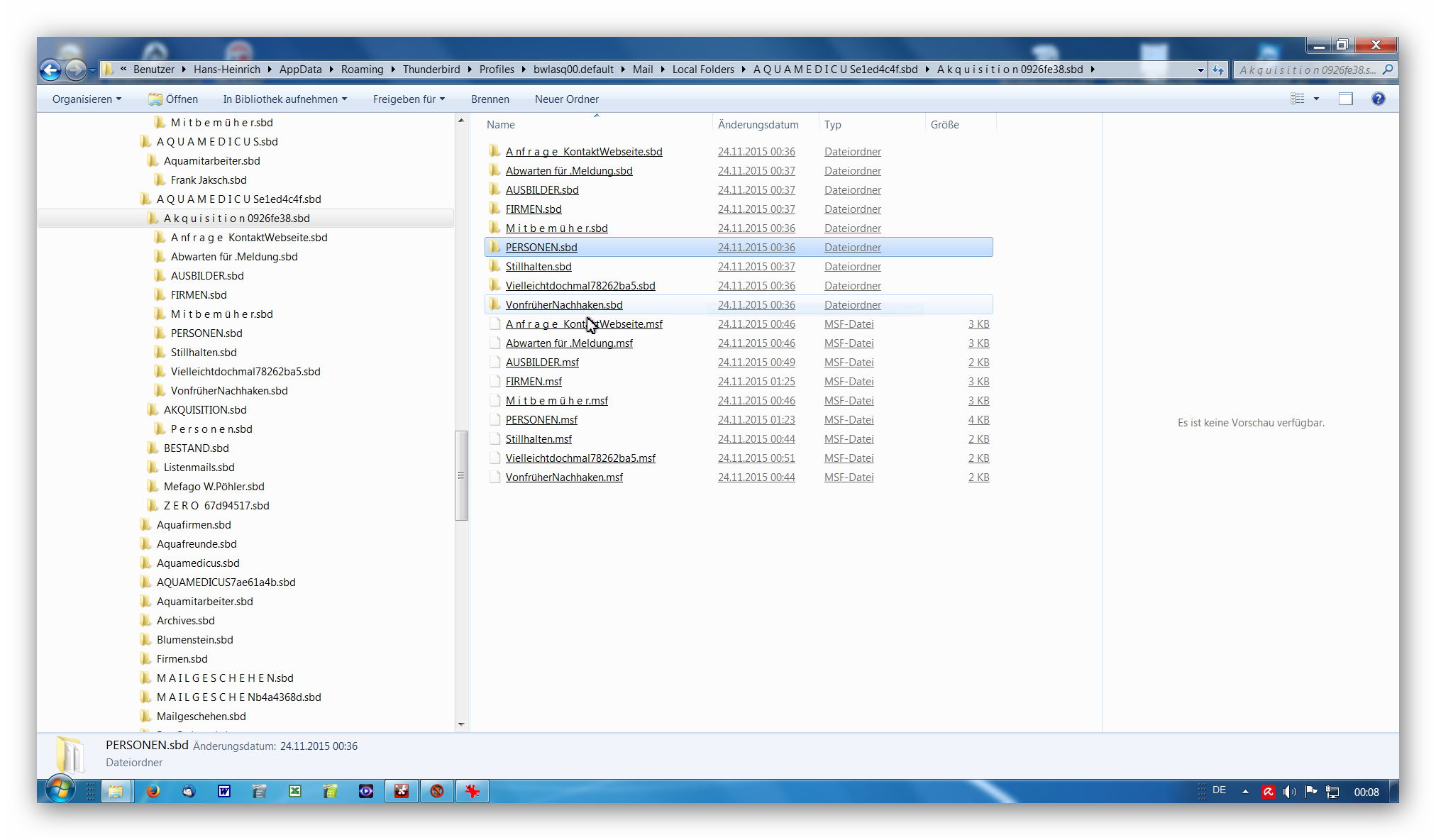Sort by the Änderungsdatum column header
The height and width of the screenshot is (840, 1436).
(x=758, y=124)
